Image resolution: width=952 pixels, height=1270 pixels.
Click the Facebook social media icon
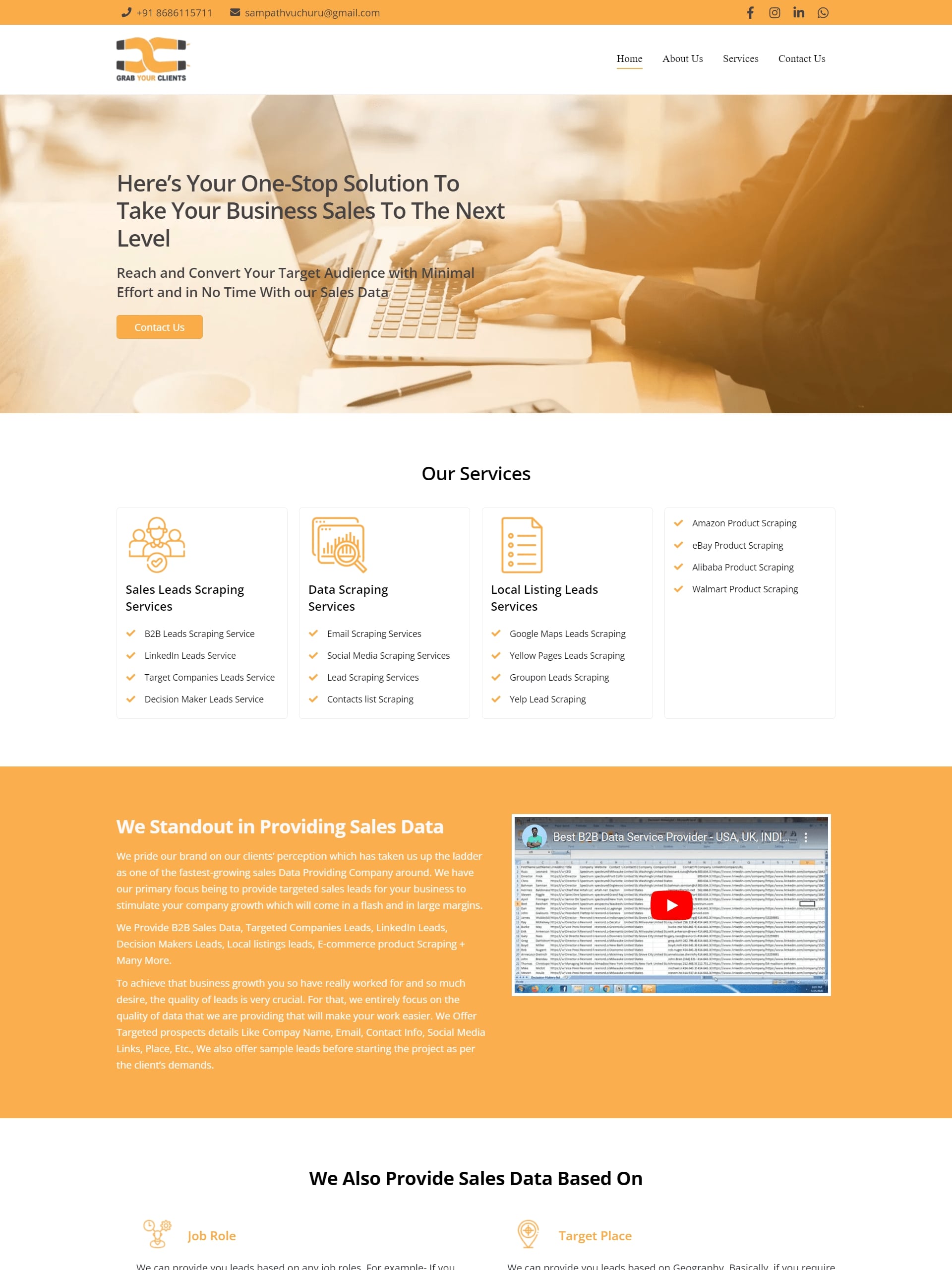(750, 12)
